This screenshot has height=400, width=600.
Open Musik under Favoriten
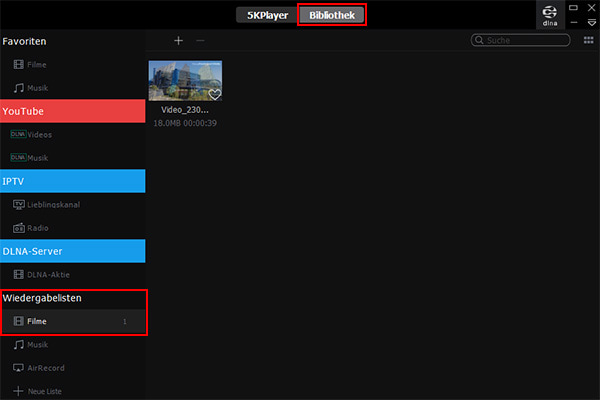point(73,88)
